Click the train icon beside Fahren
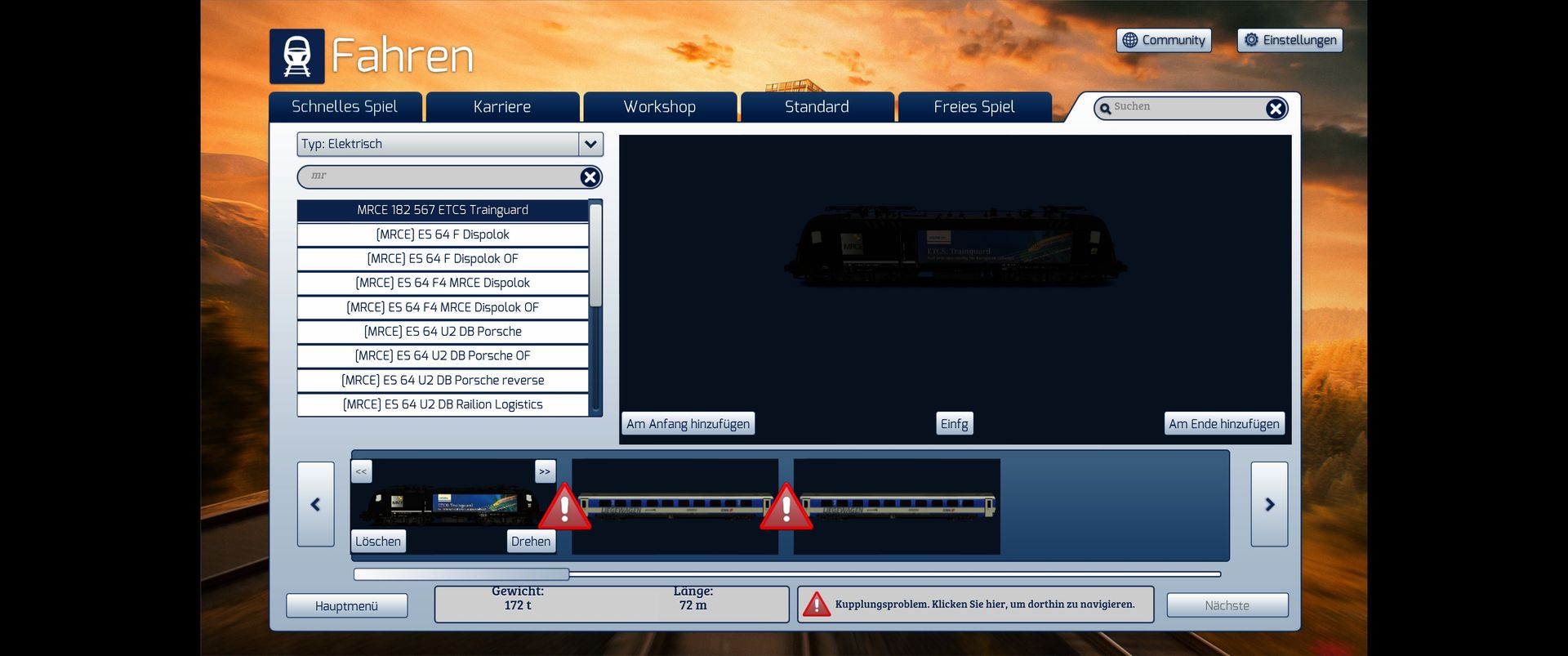 coord(297,56)
